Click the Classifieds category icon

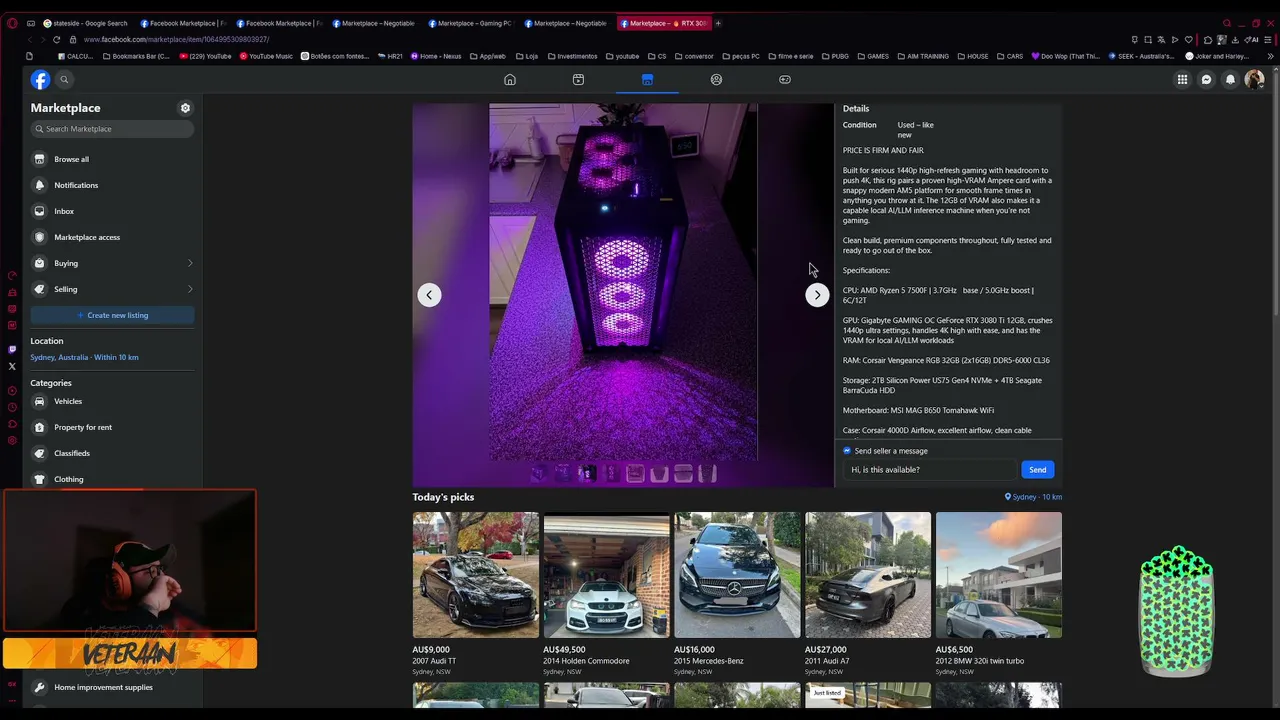(40, 453)
